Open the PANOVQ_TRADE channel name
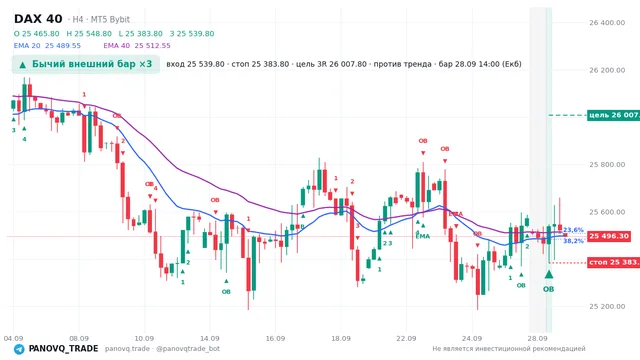Screen dimensions: 640x360 point(63,349)
